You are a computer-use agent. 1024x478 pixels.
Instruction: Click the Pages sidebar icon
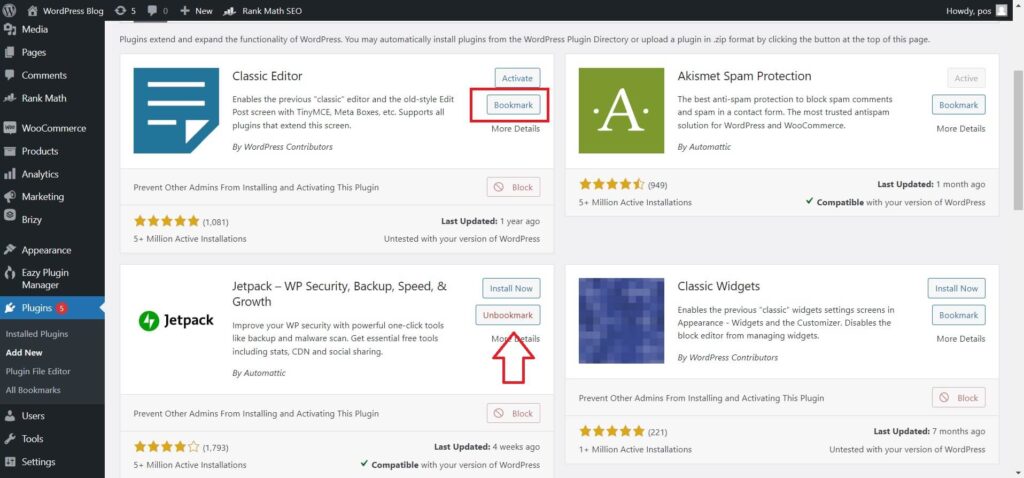tap(10, 52)
